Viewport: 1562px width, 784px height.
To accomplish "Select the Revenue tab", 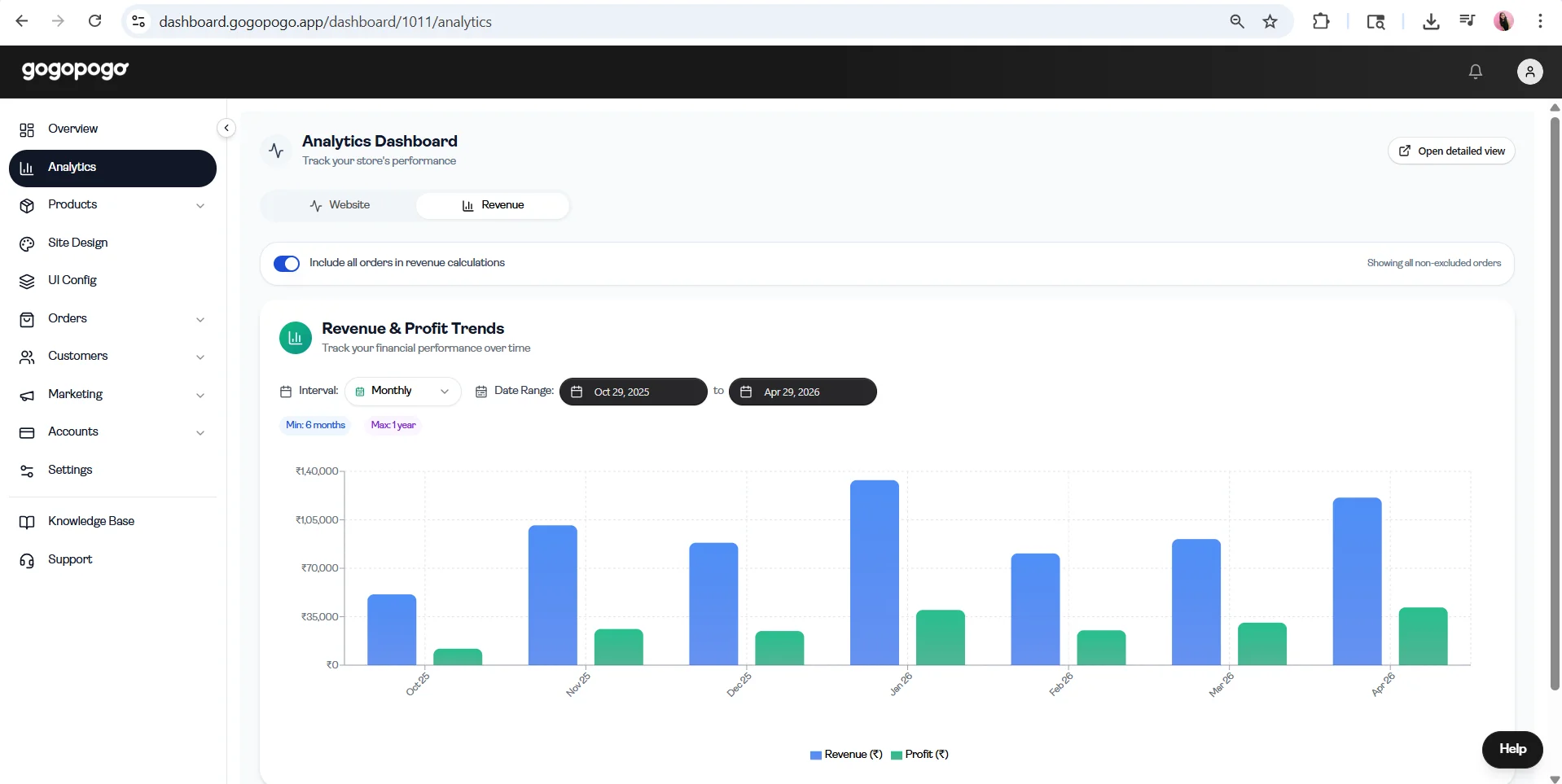I will tap(493, 205).
